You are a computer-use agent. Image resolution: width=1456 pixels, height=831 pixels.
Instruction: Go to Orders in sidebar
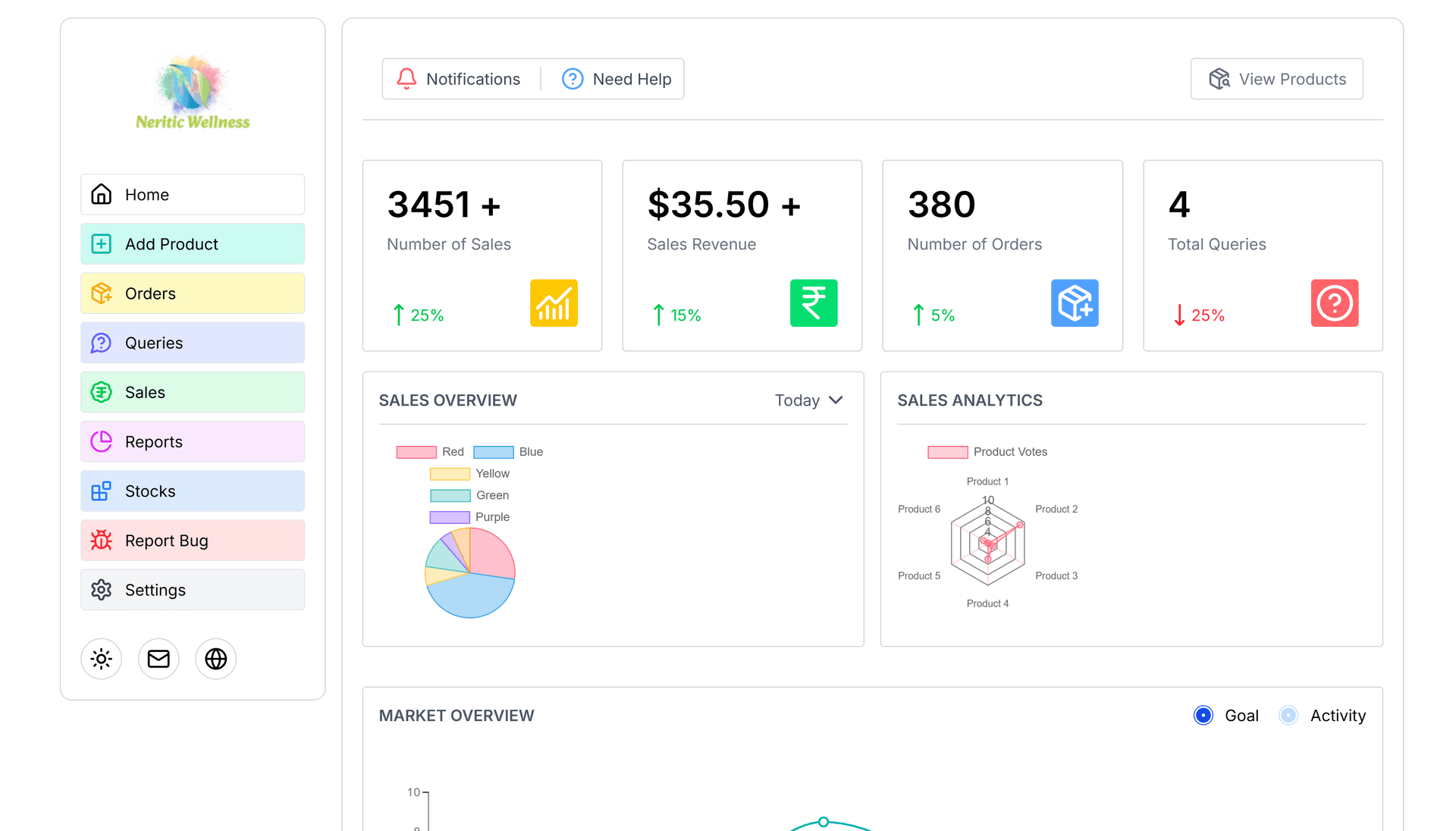click(x=193, y=293)
